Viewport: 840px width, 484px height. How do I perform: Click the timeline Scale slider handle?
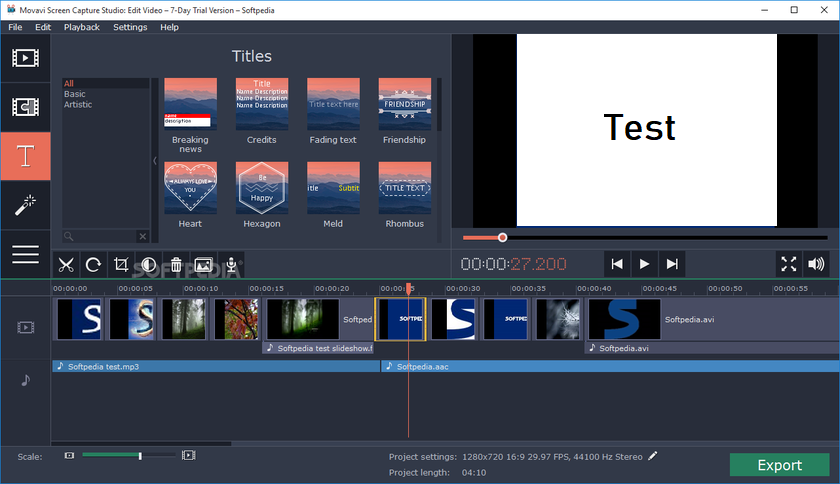point(140,456)
